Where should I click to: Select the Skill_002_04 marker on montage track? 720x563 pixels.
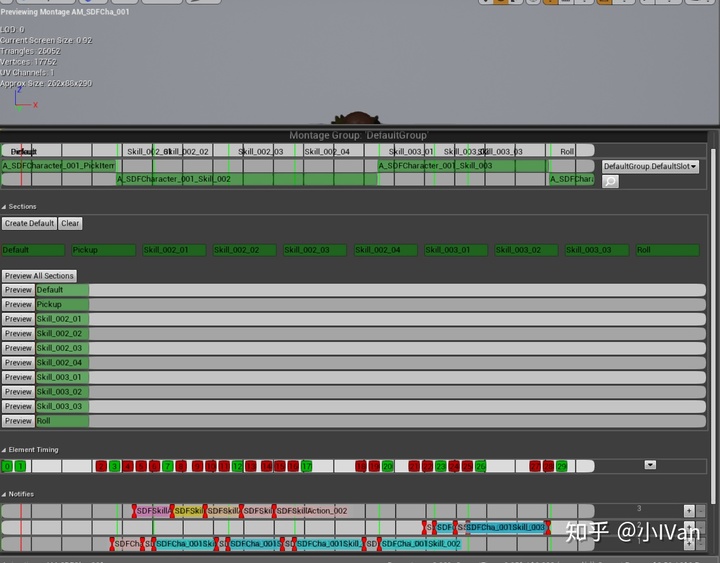point(327,152)
